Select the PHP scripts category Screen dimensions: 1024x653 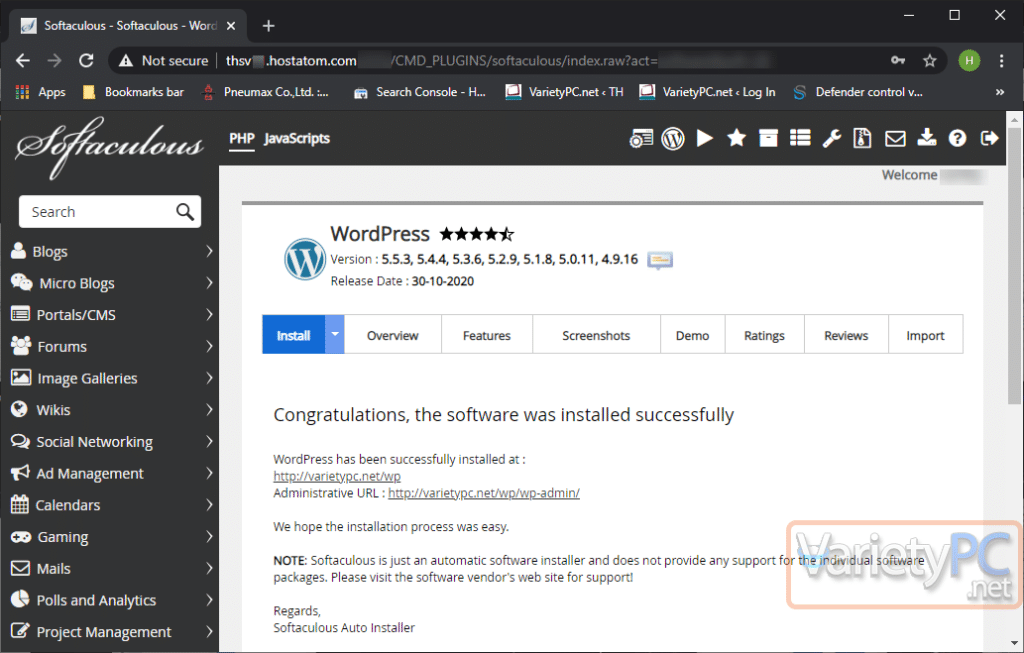point(242,138)
